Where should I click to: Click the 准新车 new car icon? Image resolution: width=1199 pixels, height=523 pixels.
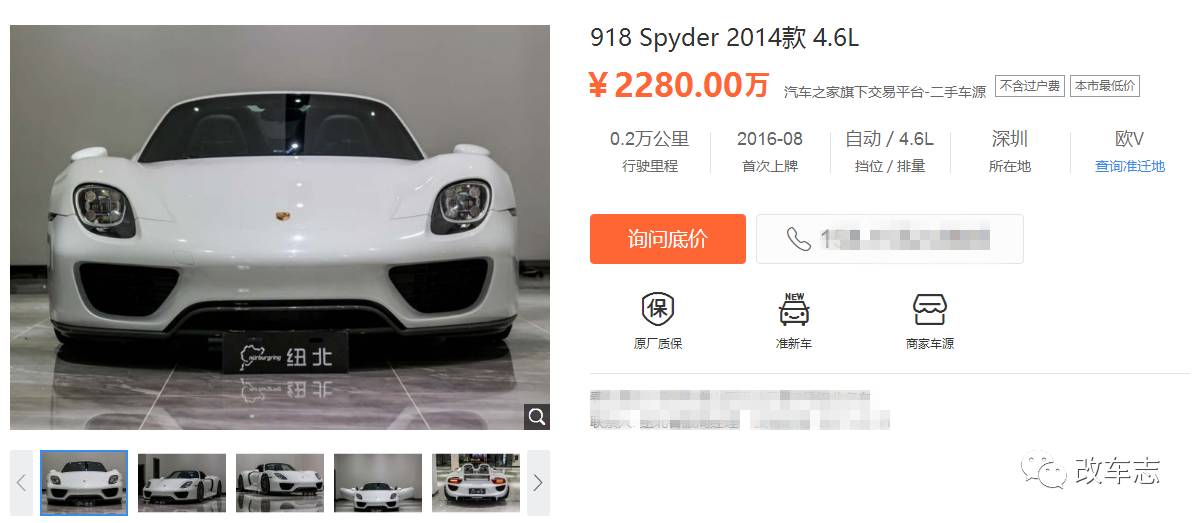(794, 309)
